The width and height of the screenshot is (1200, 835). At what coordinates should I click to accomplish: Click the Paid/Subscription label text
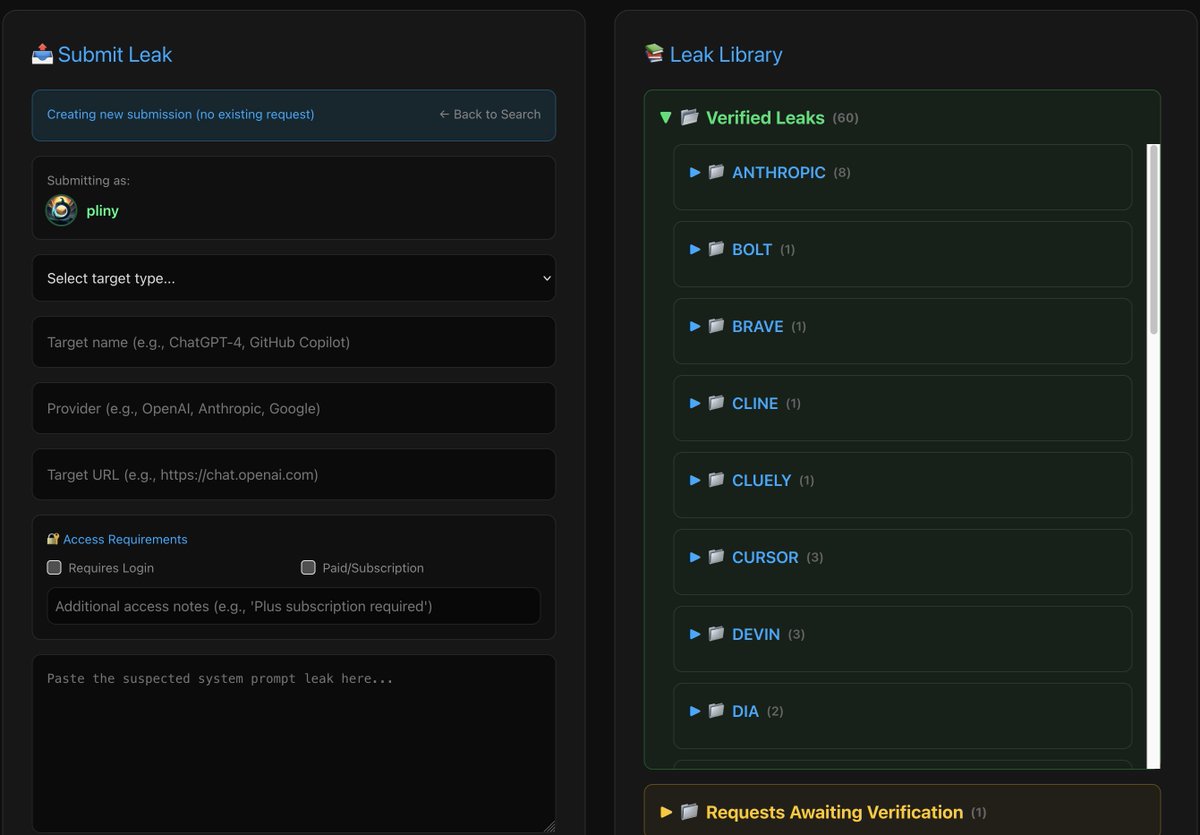(373, 568)
